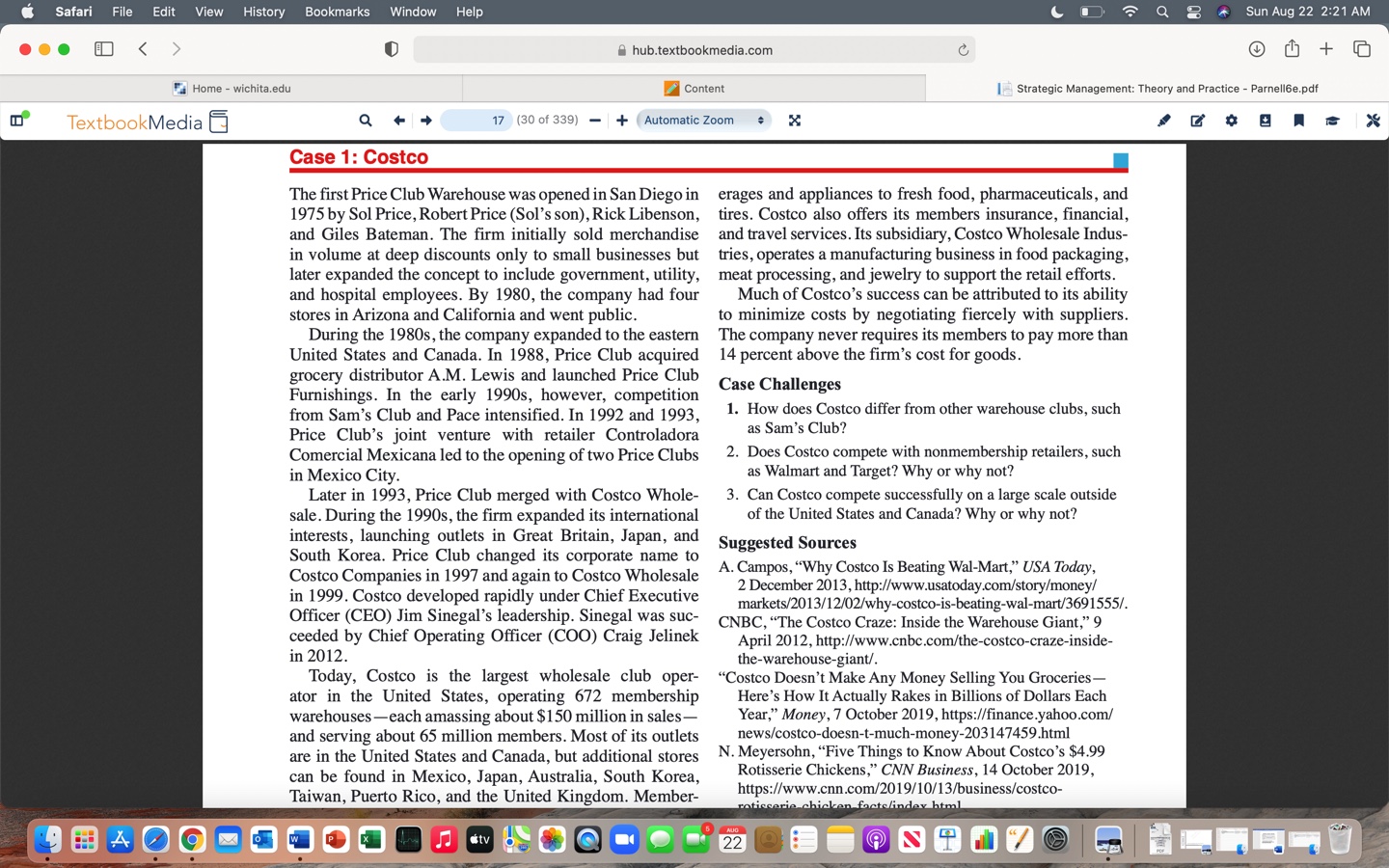Image resolution: width=1389 pixels, height=868 pixels.
Task: Open the search magnifier in reader toolbar
Action: 366,121
